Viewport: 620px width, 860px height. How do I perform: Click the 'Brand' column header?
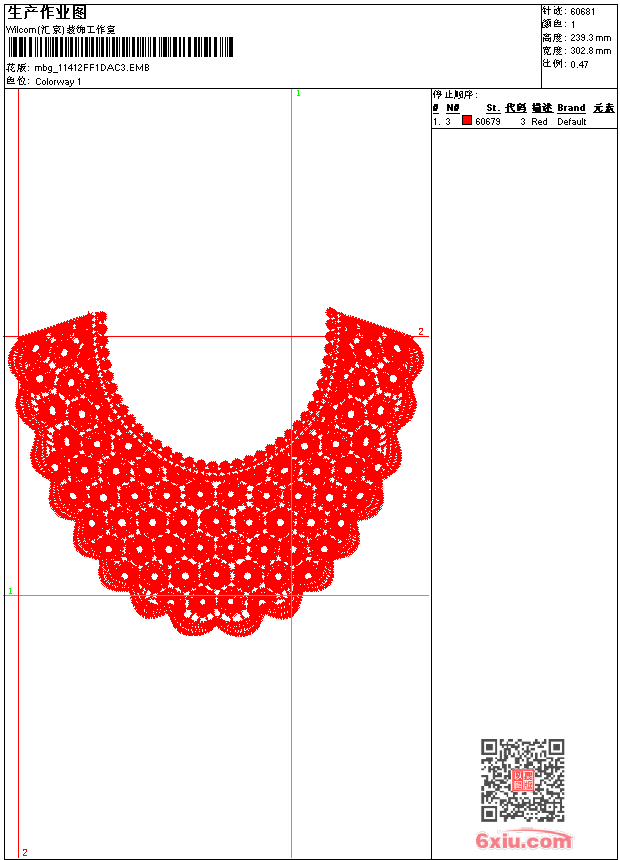(571, 108)
